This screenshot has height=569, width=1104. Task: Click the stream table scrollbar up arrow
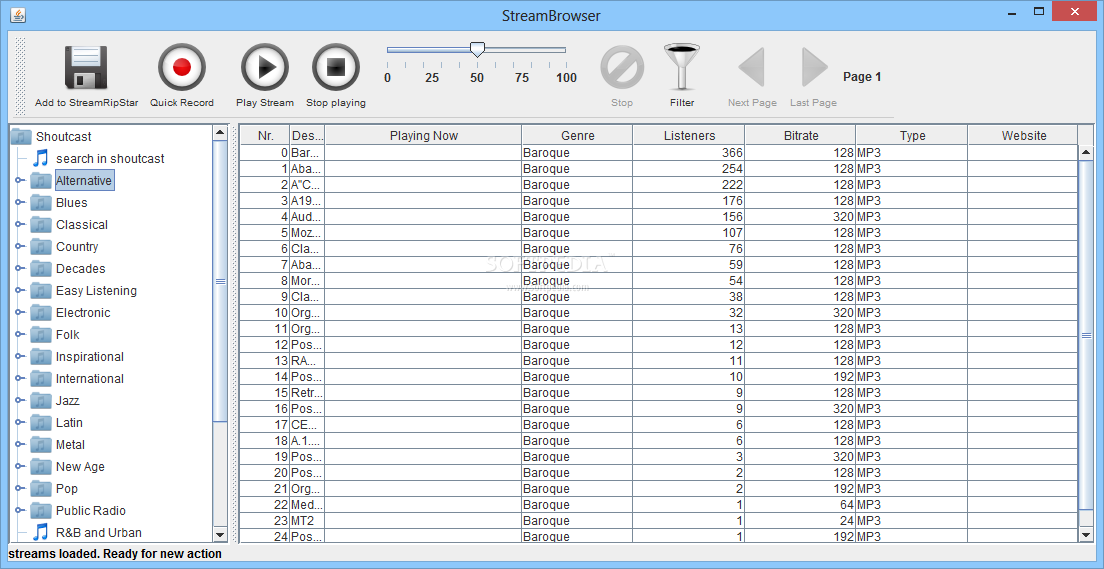coord(1086,152)
